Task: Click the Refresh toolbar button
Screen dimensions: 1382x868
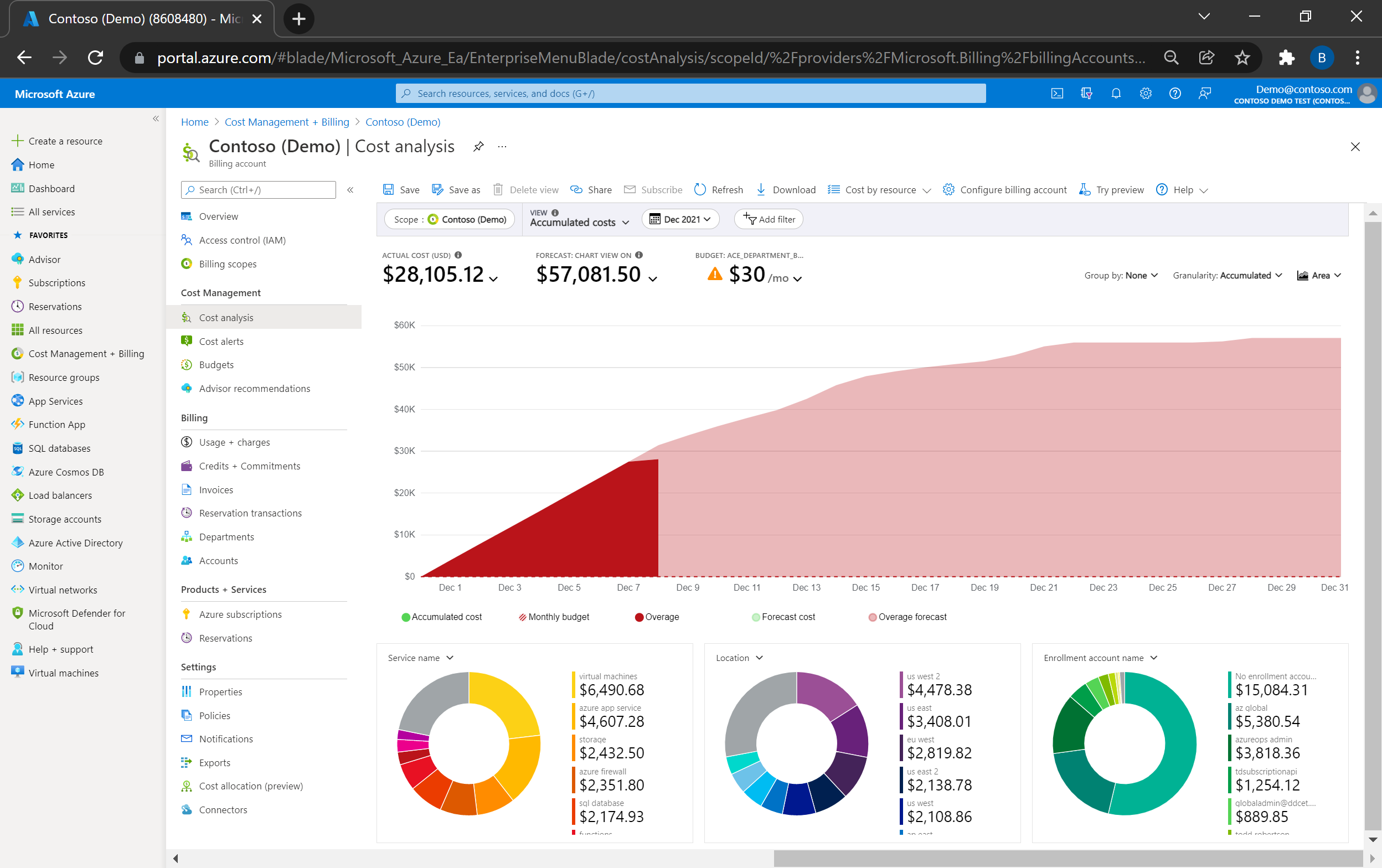Action: click(x=719, y=190)
